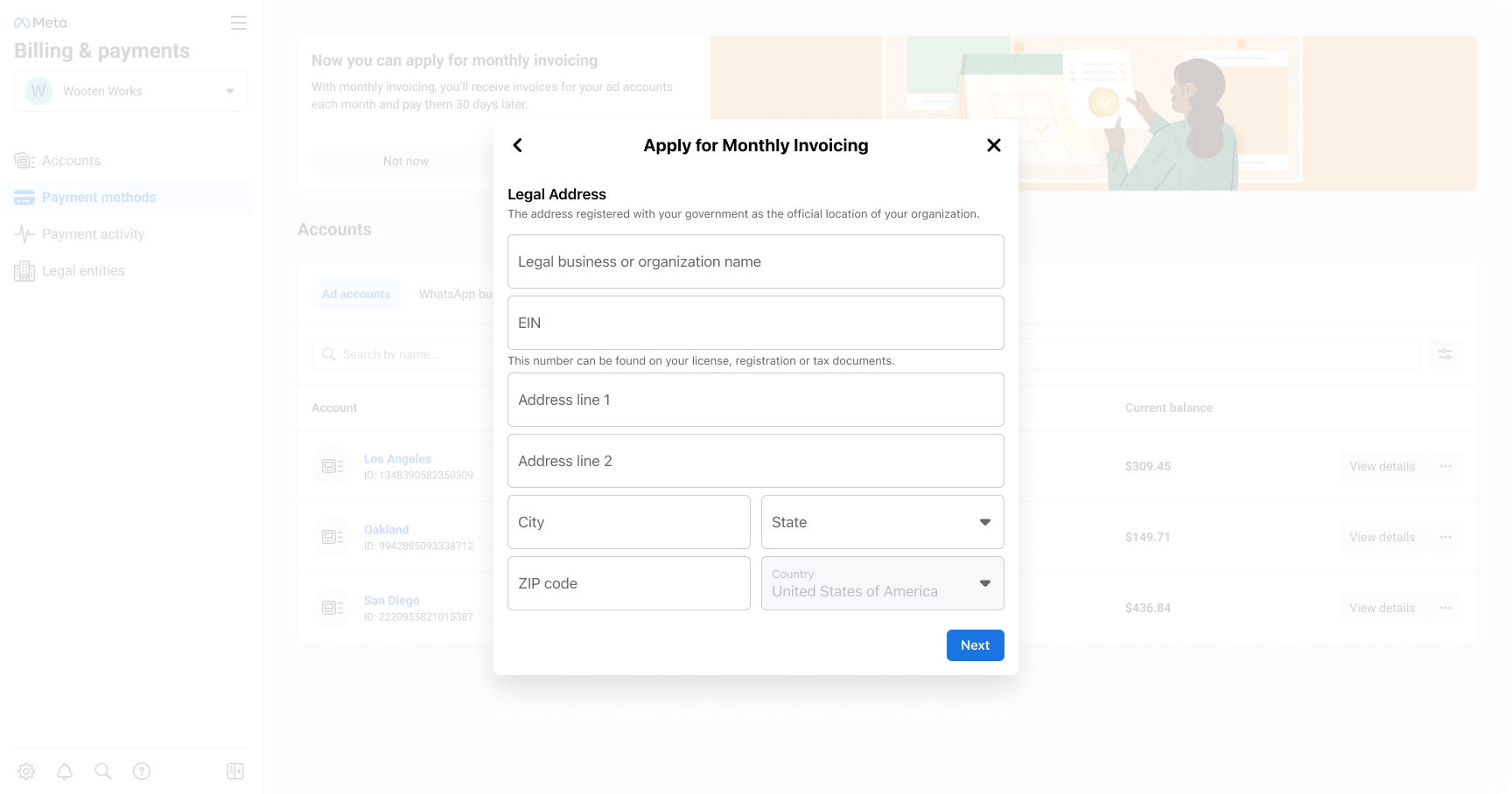1512x794 pixels.
Task: Click the Legal entities building icon
Action: pos(24,271)
